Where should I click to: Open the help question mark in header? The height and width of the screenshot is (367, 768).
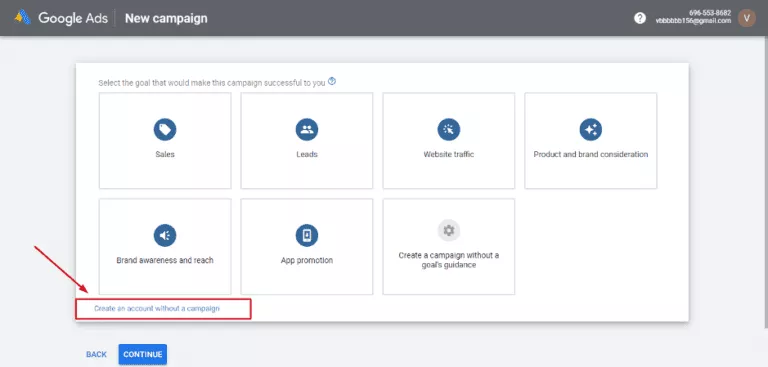[640, 18]
